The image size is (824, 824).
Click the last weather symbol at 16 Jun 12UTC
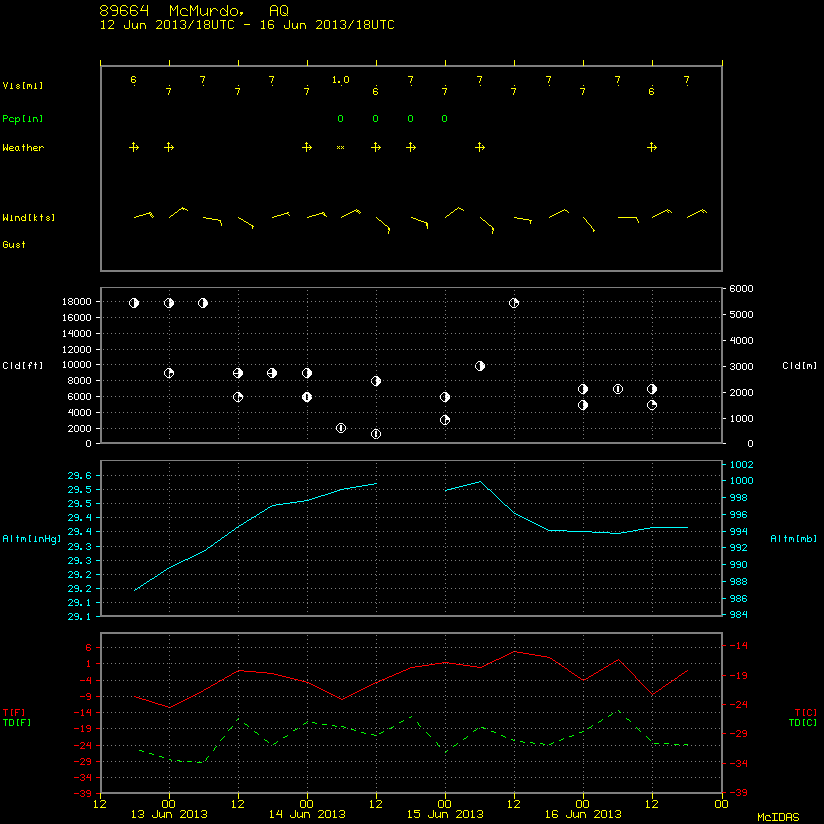(652, 148)
